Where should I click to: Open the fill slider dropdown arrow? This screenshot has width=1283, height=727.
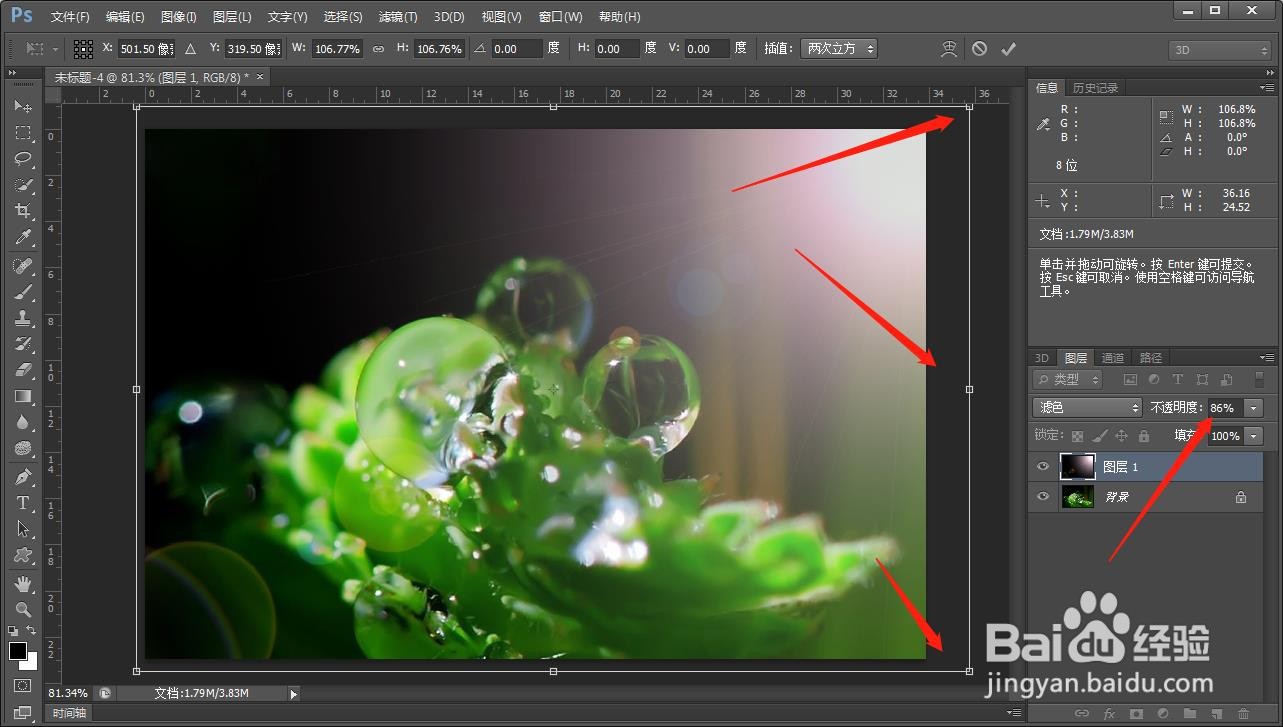click(x=1254, y=436)
